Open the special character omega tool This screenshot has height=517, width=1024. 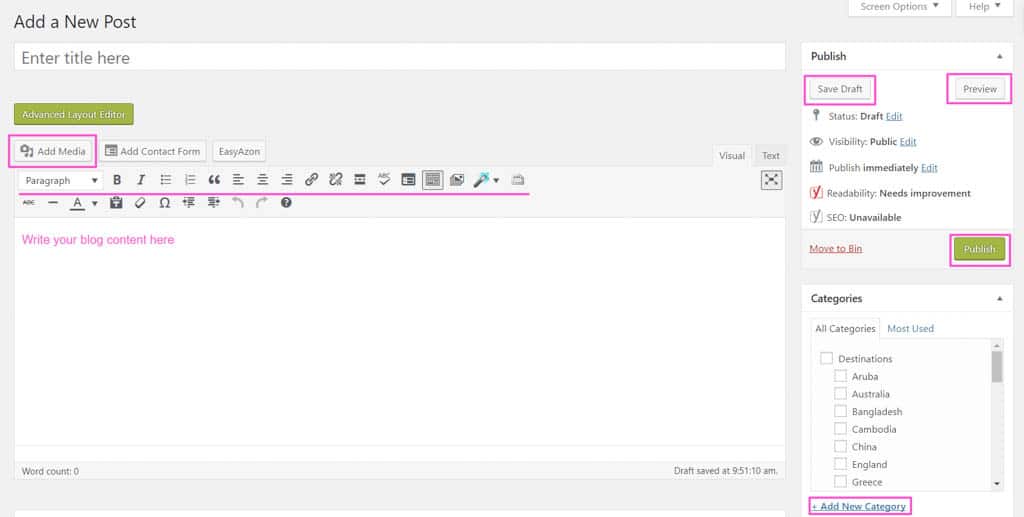(x=165, y=203)
